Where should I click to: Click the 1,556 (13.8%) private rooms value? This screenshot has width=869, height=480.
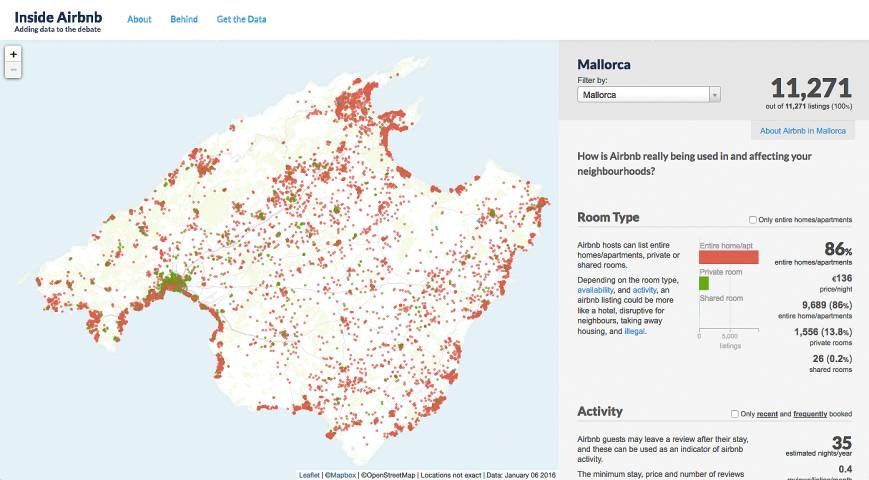point(823,331)
